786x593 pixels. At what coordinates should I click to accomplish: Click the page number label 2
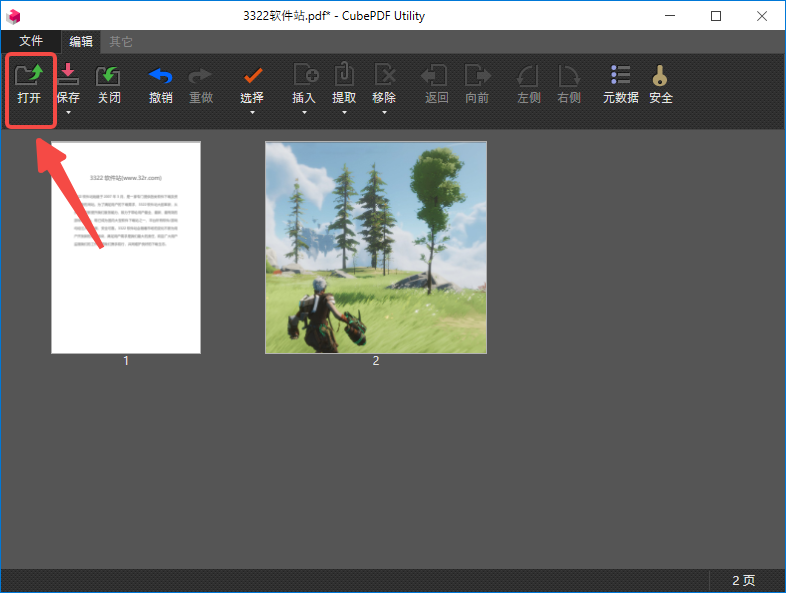point(376,361)
